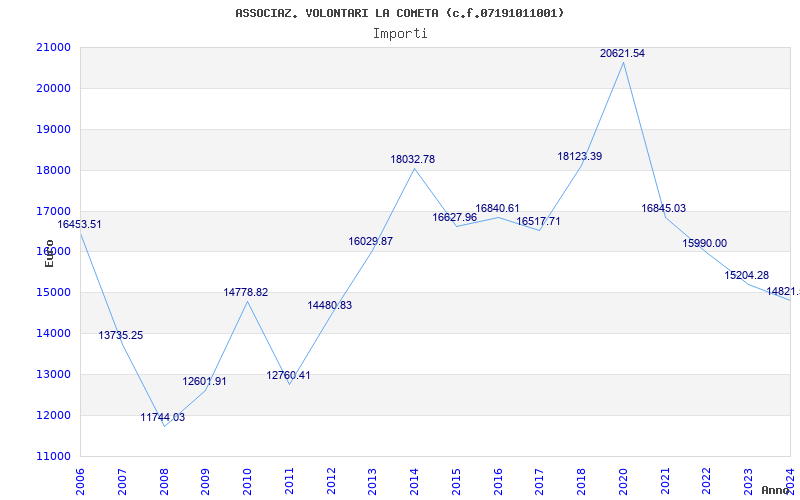
Task: Select the 15204.28 data label
Action: 746,276
